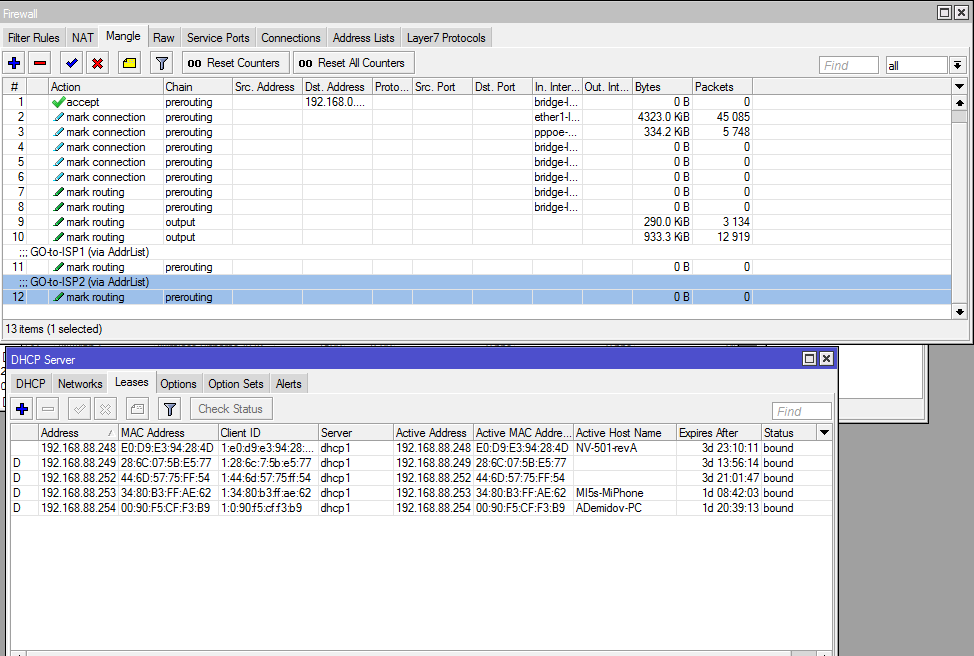The width and height of the screenshot is (974, 656).
Task: Switch to Filter Rules tab
Action: (x=34, y=38)
